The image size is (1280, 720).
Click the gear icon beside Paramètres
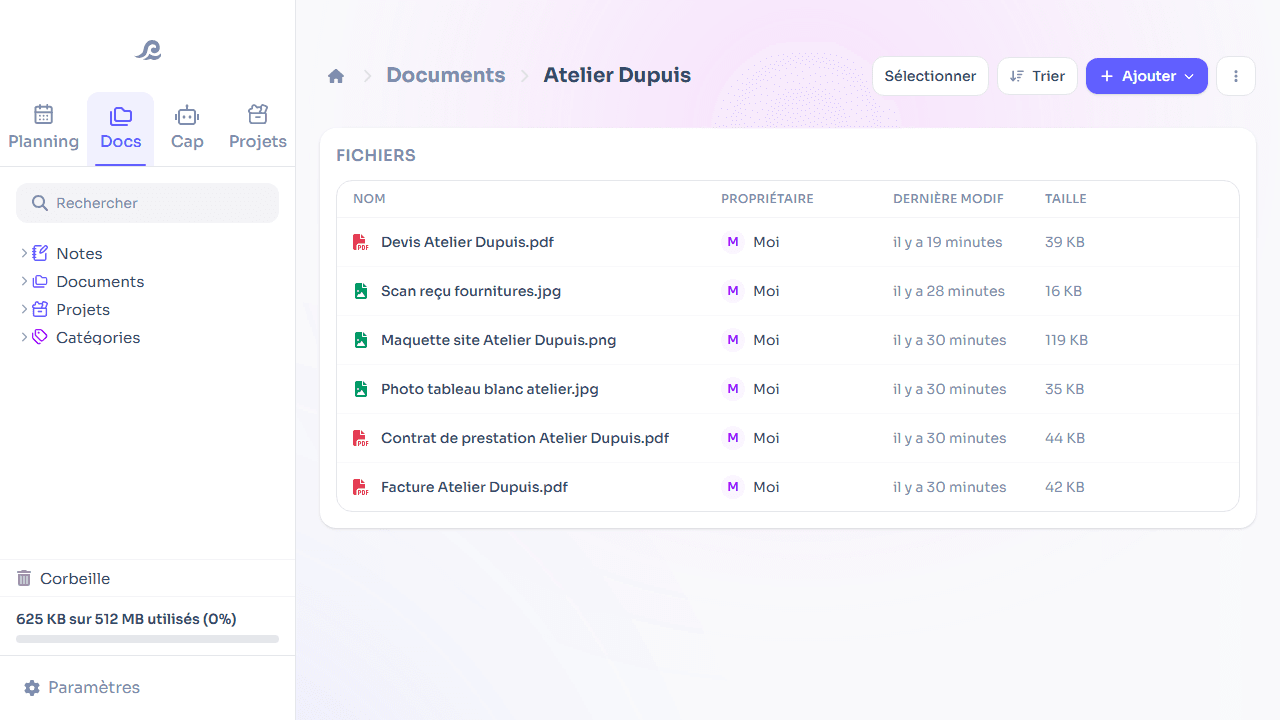click(x=32, y=688)
